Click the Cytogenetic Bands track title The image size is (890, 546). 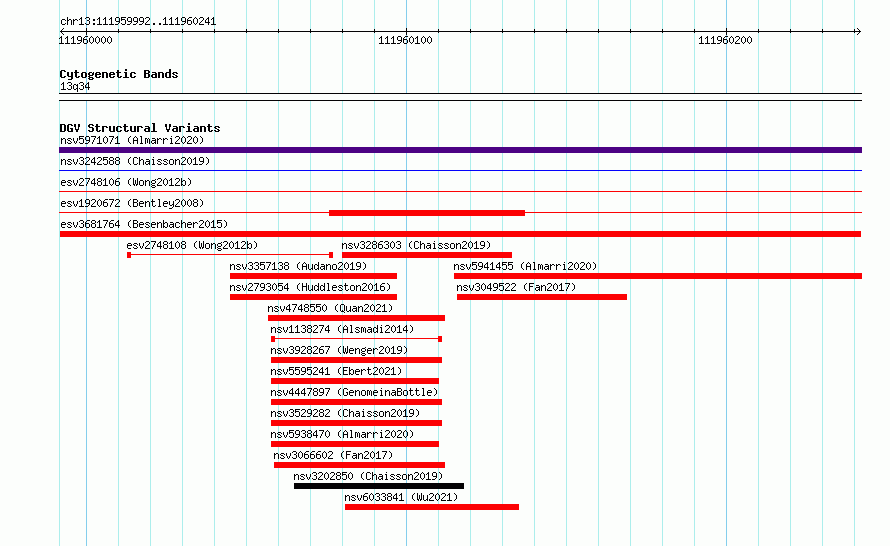119,74
